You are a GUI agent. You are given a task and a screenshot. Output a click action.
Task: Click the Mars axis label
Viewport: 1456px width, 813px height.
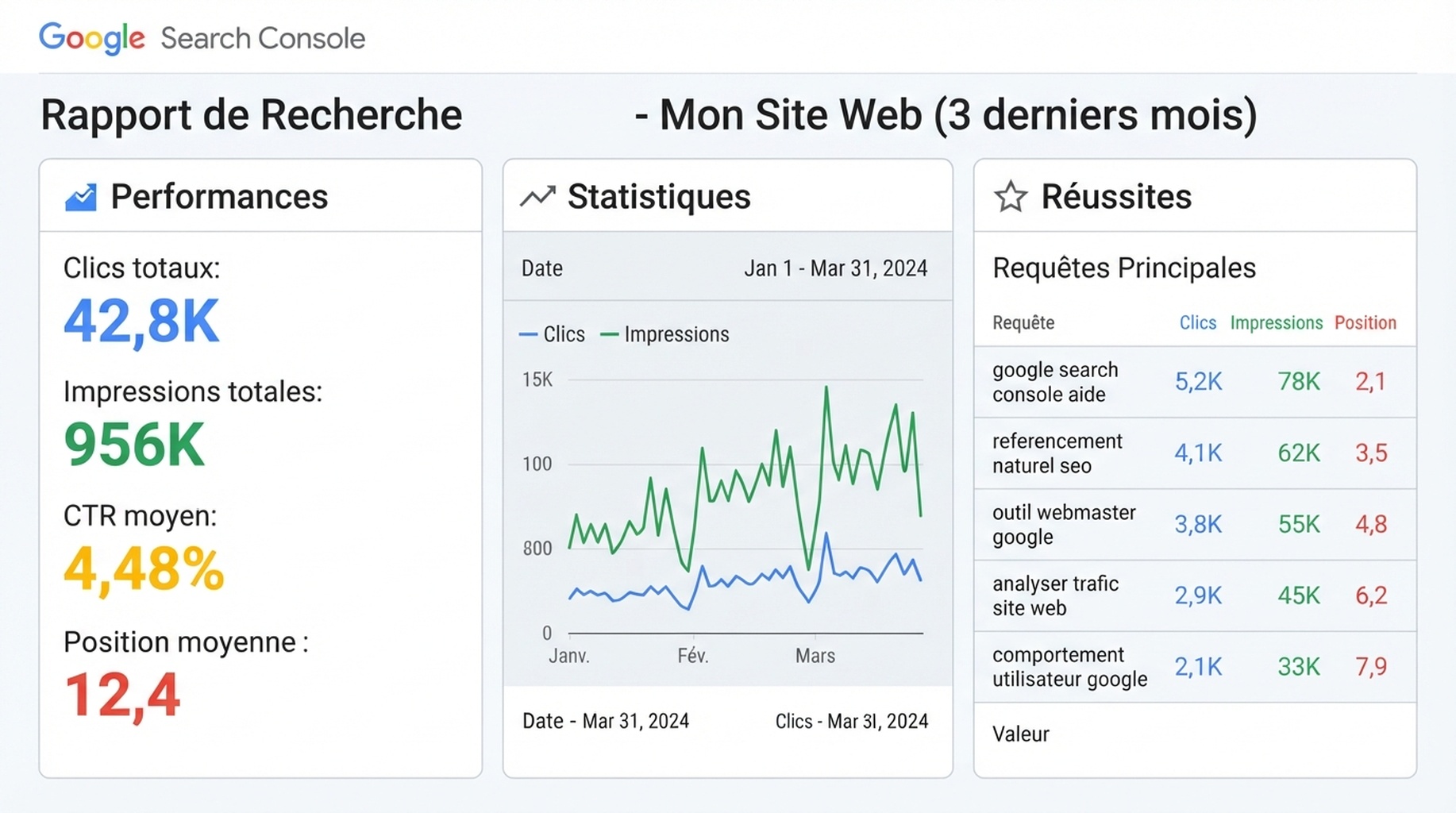coord(815,656)
